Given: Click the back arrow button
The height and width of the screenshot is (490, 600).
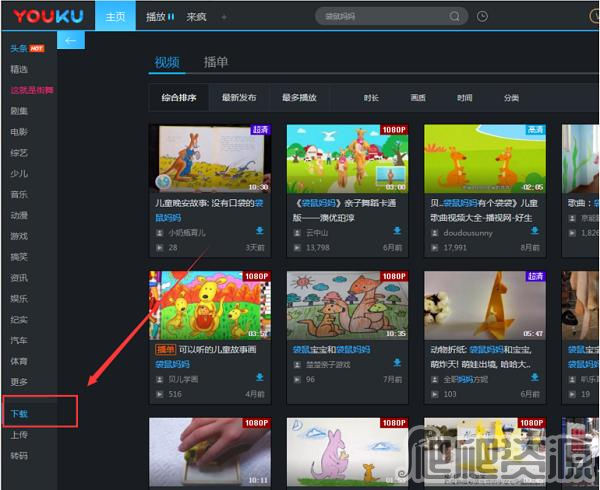Looking at the screenshot, I should (x=71, y=40).
